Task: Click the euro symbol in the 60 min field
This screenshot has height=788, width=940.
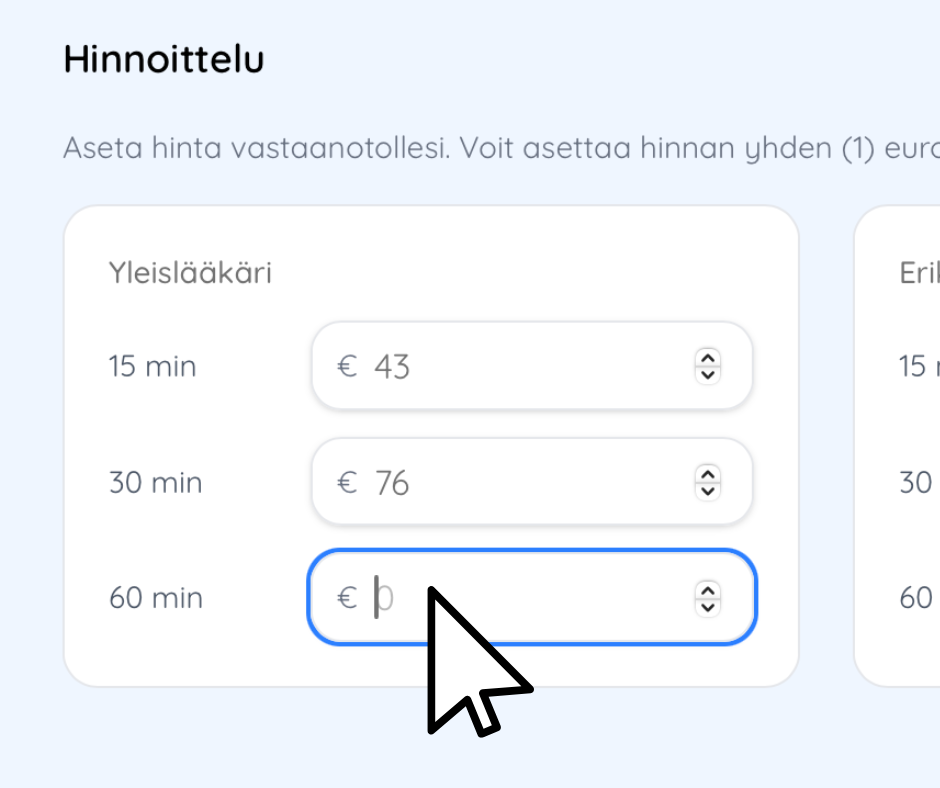Action: (x=347, y=599)
